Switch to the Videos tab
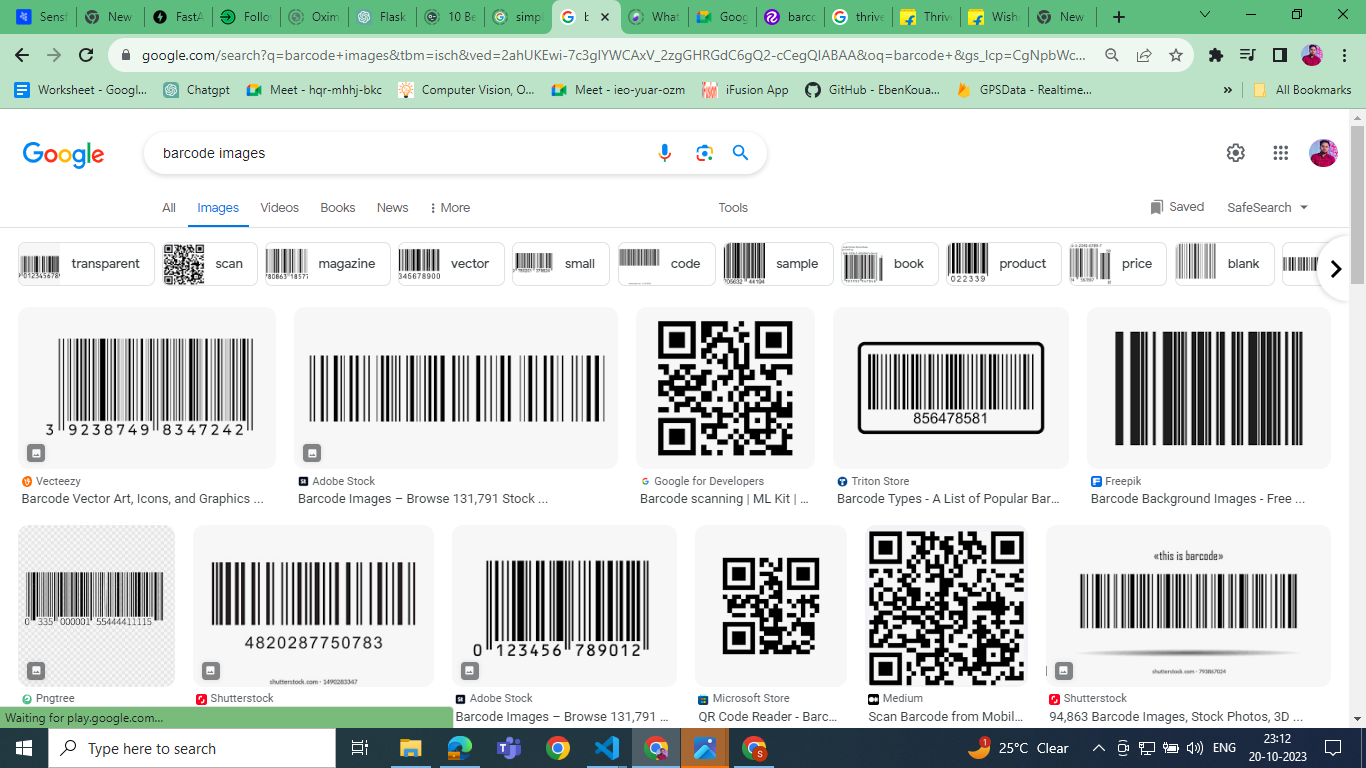Screen dimensions: 1366x768 (x=279, y=208)
